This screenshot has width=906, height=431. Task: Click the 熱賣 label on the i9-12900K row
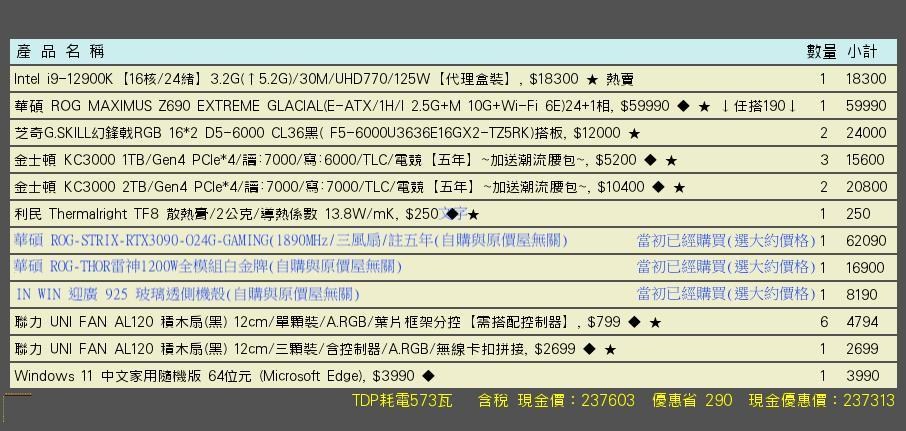(619, 79)
